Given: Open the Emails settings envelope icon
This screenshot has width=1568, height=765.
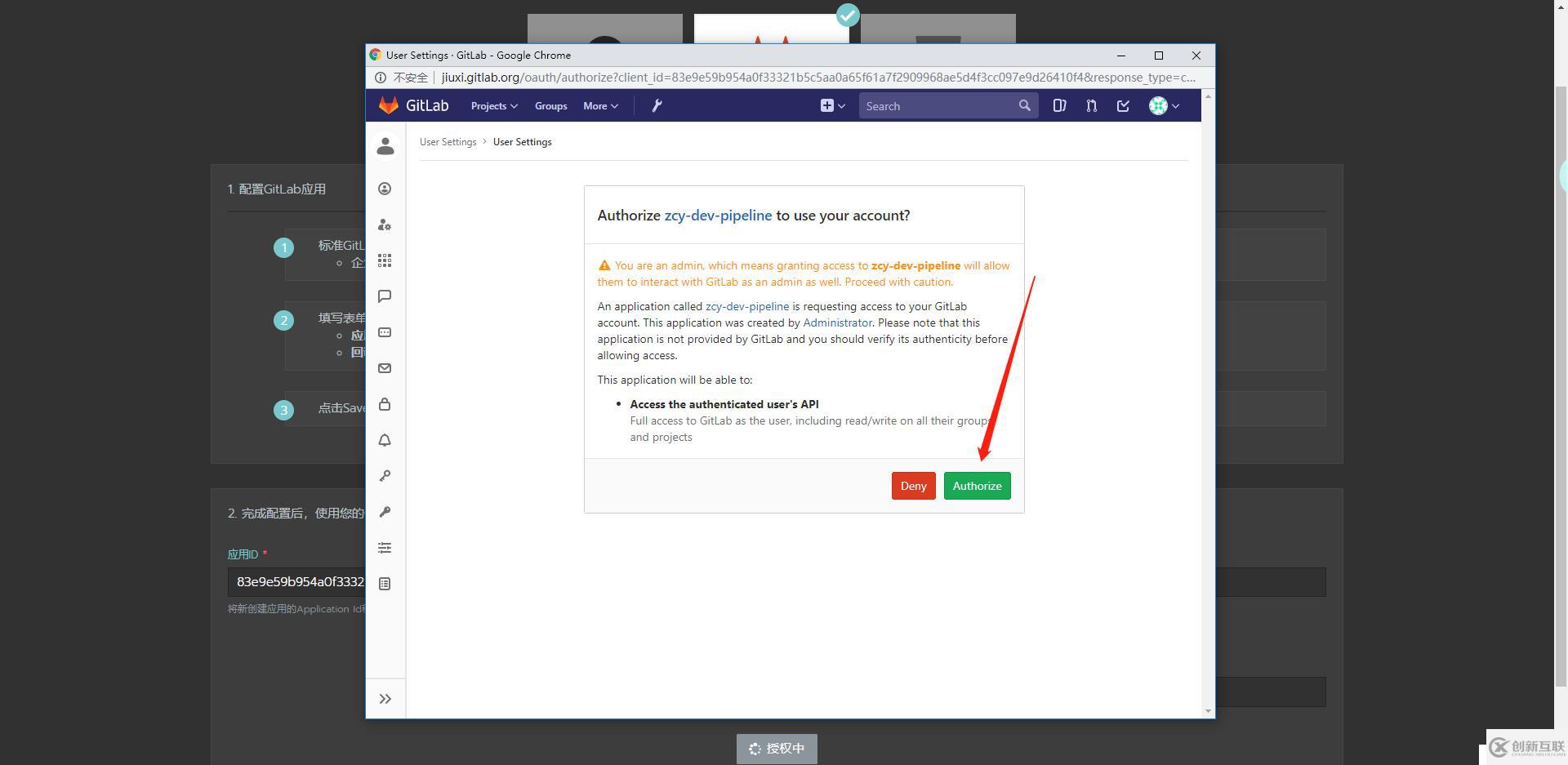Looking at the screenshot, I should point(385,367).
